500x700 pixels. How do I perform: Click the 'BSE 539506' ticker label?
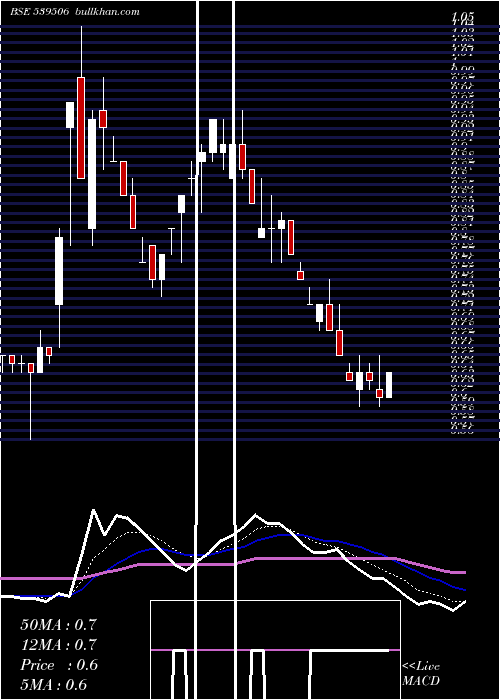[x=40, y=12]
